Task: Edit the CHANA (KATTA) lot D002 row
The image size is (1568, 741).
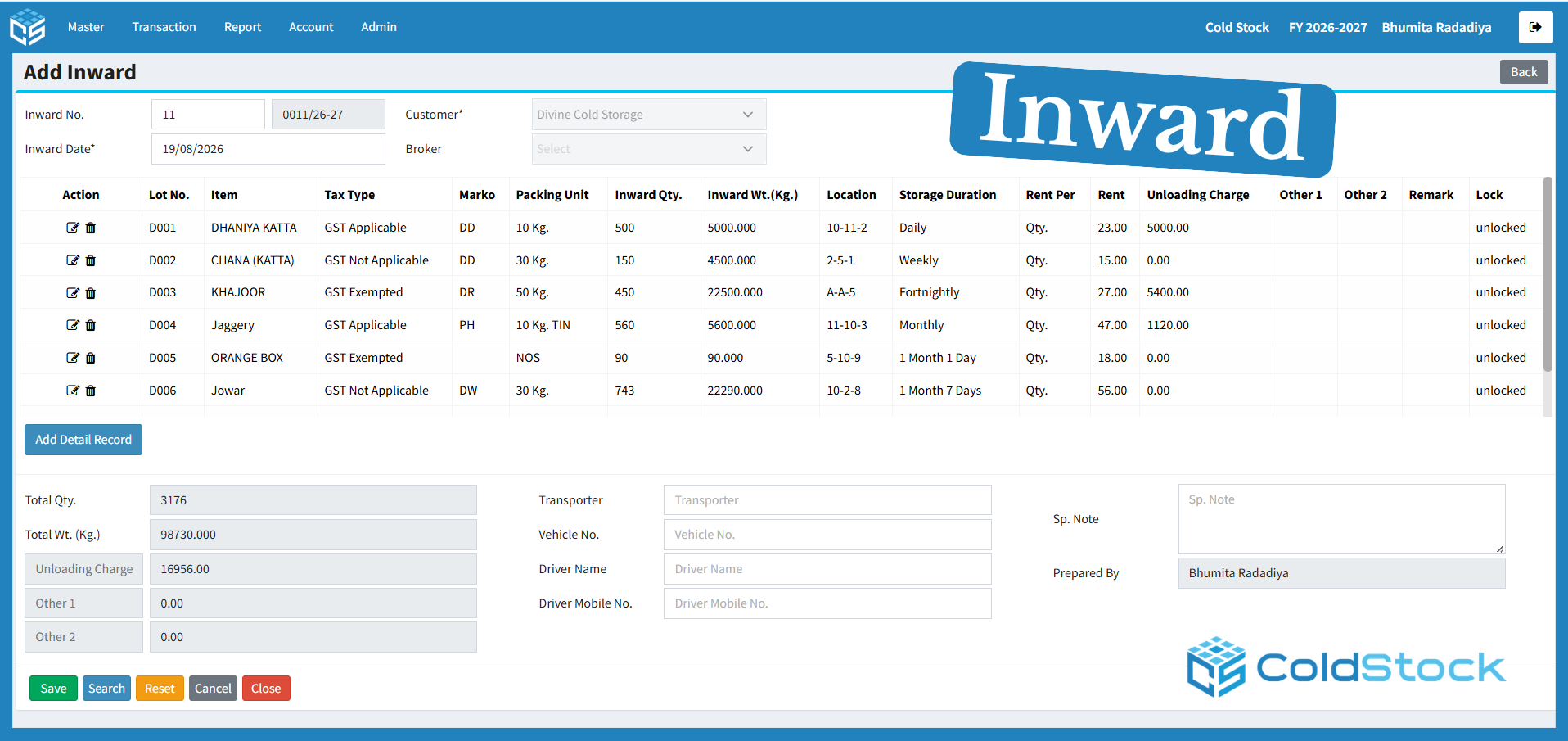Action: click(x=73, y=260)
